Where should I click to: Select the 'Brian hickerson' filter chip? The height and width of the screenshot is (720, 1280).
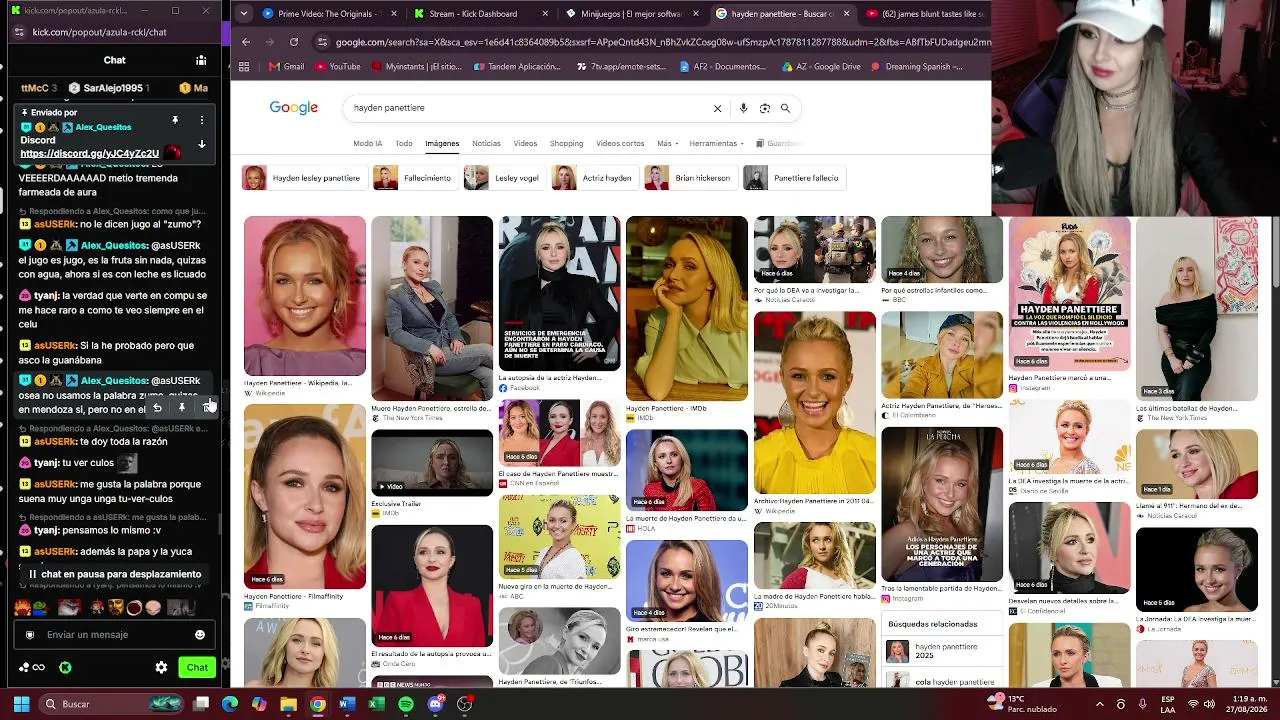690,178
